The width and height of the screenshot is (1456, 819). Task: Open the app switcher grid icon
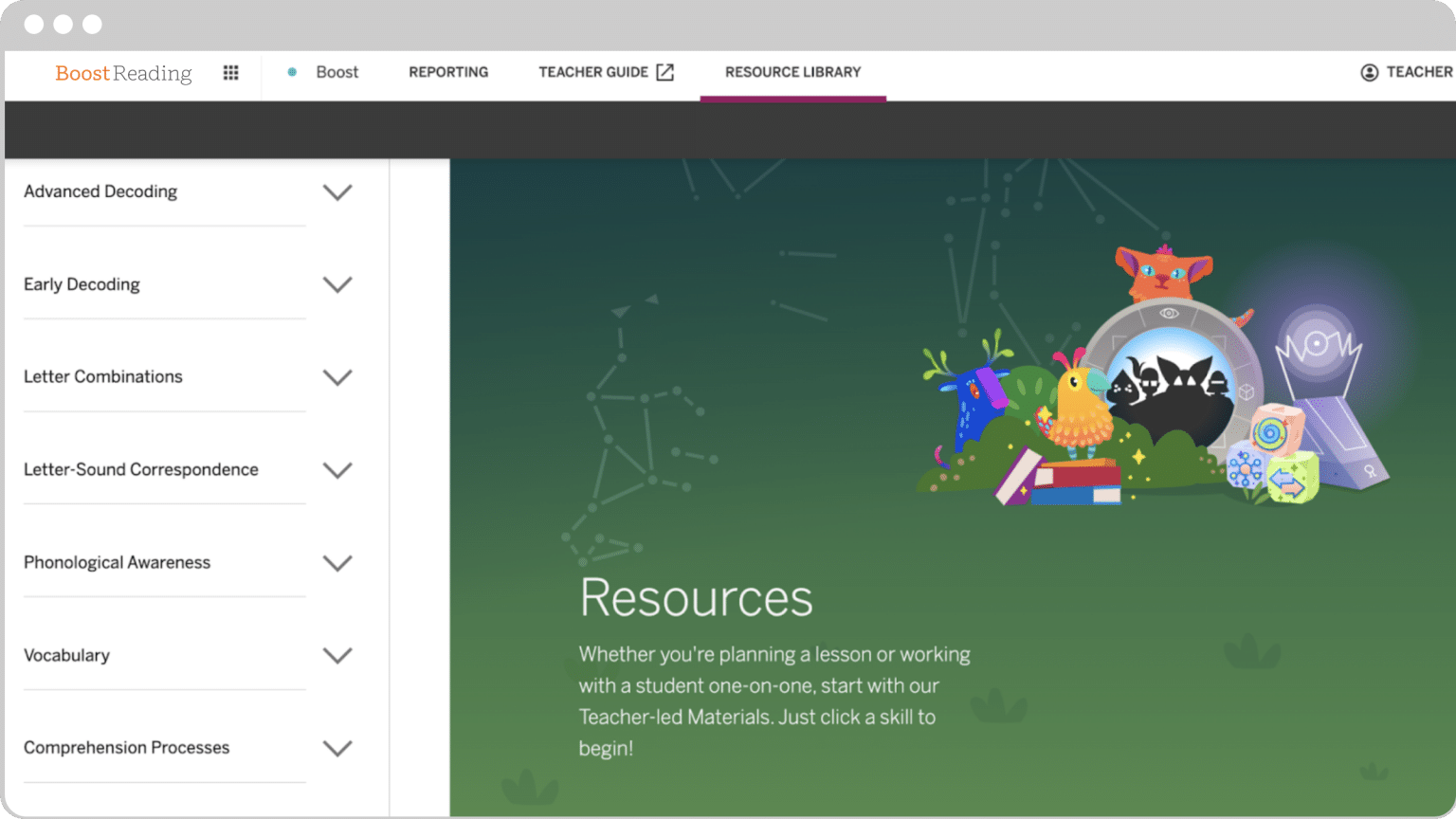230,72
